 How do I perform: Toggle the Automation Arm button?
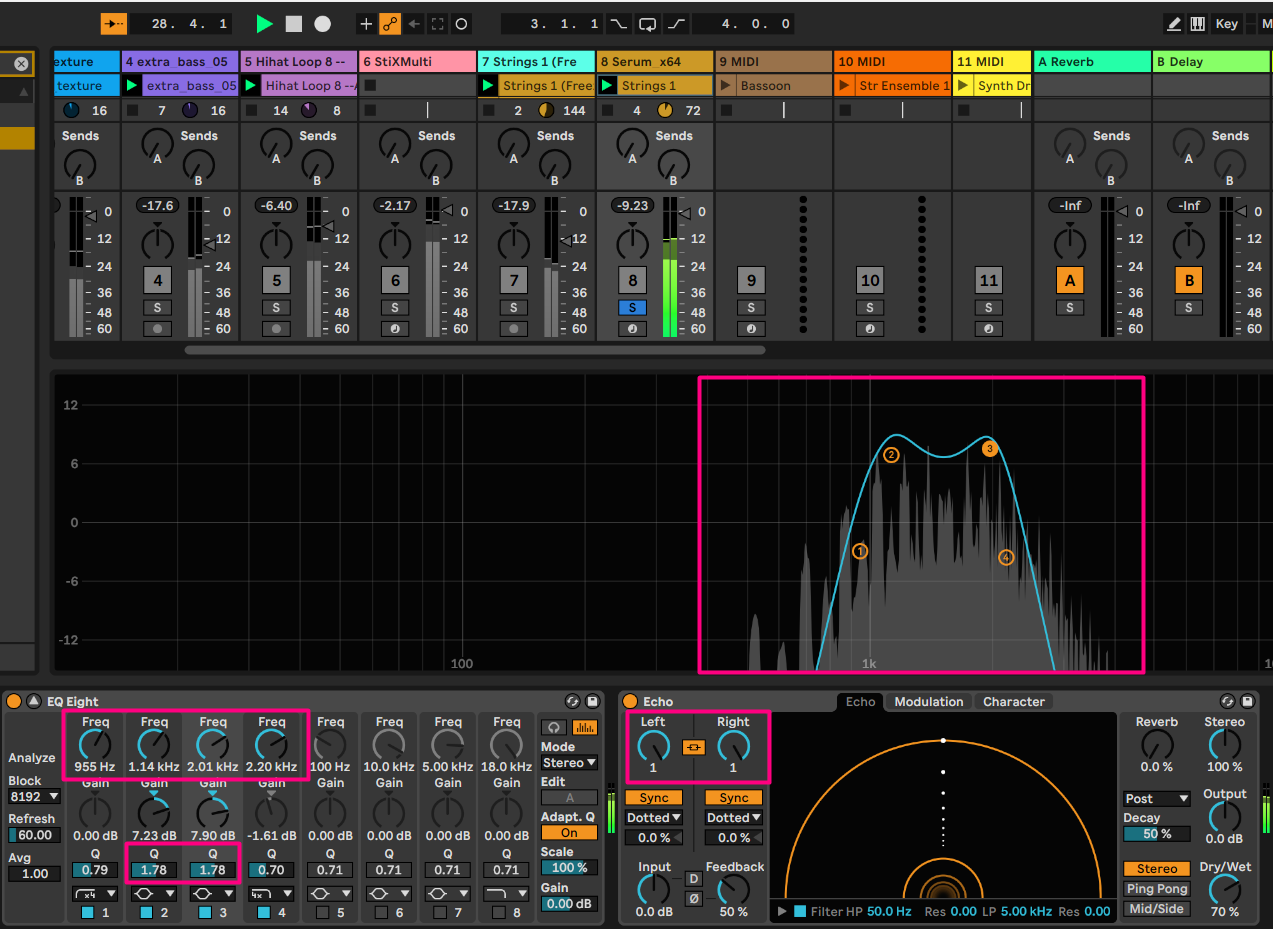[x=390, y=23]
